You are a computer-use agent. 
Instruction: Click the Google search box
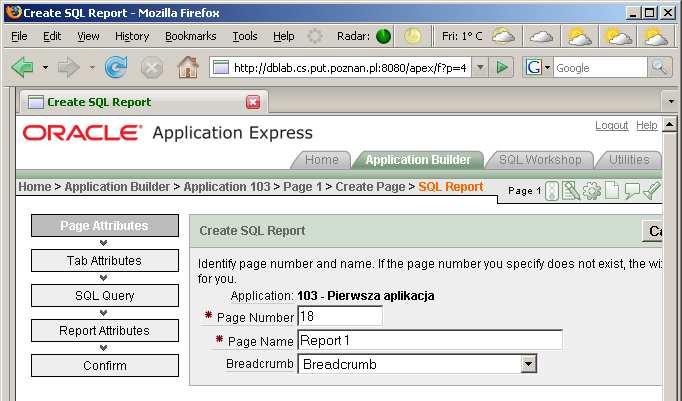pos(600,68)
